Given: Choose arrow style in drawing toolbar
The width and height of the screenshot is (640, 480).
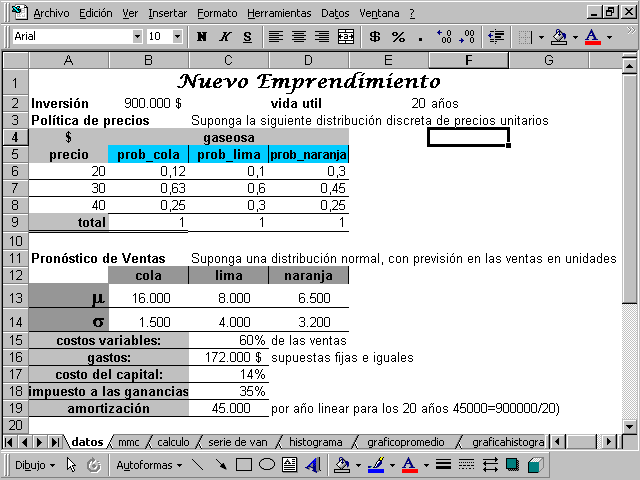Looking at the screenshot, I should [x=489, y=465].
